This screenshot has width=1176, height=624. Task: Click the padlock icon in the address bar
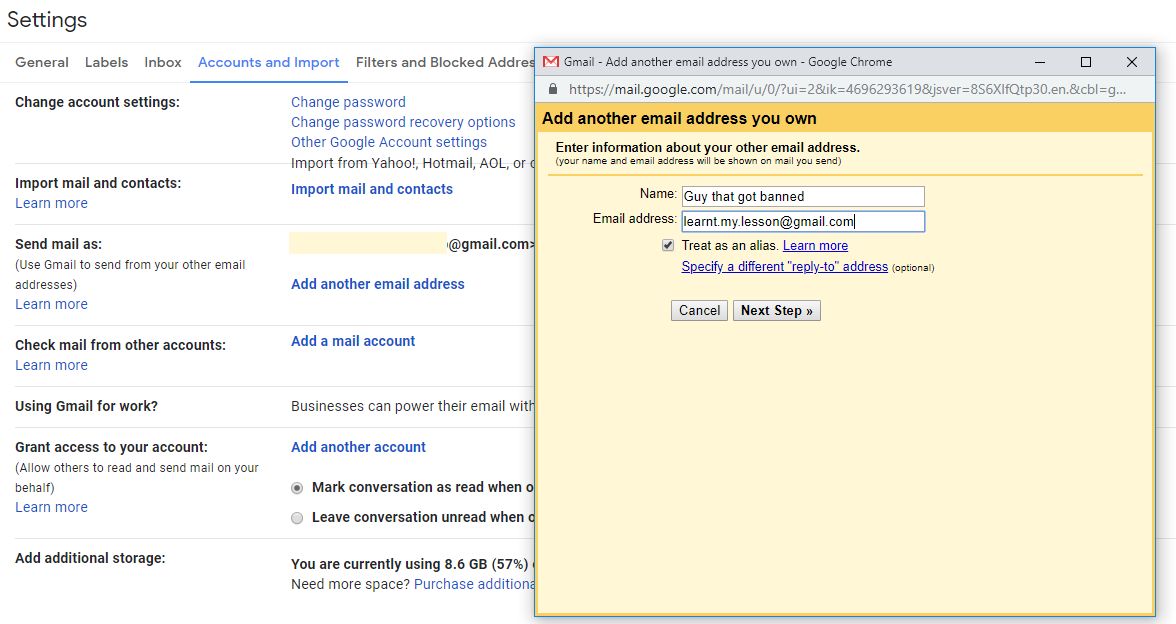click(553, 89)
